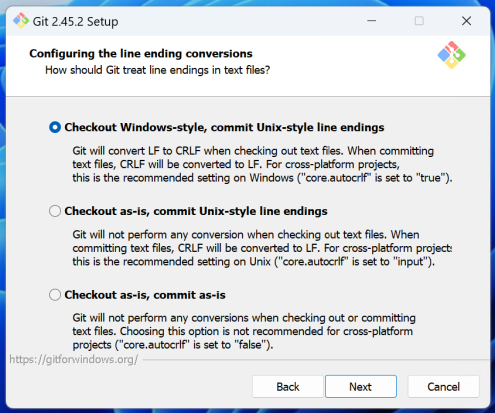Select Checkout as-is, commit Unix-style radio button
This screenshot has width=495, height=413.
click(x=55, y=211)
